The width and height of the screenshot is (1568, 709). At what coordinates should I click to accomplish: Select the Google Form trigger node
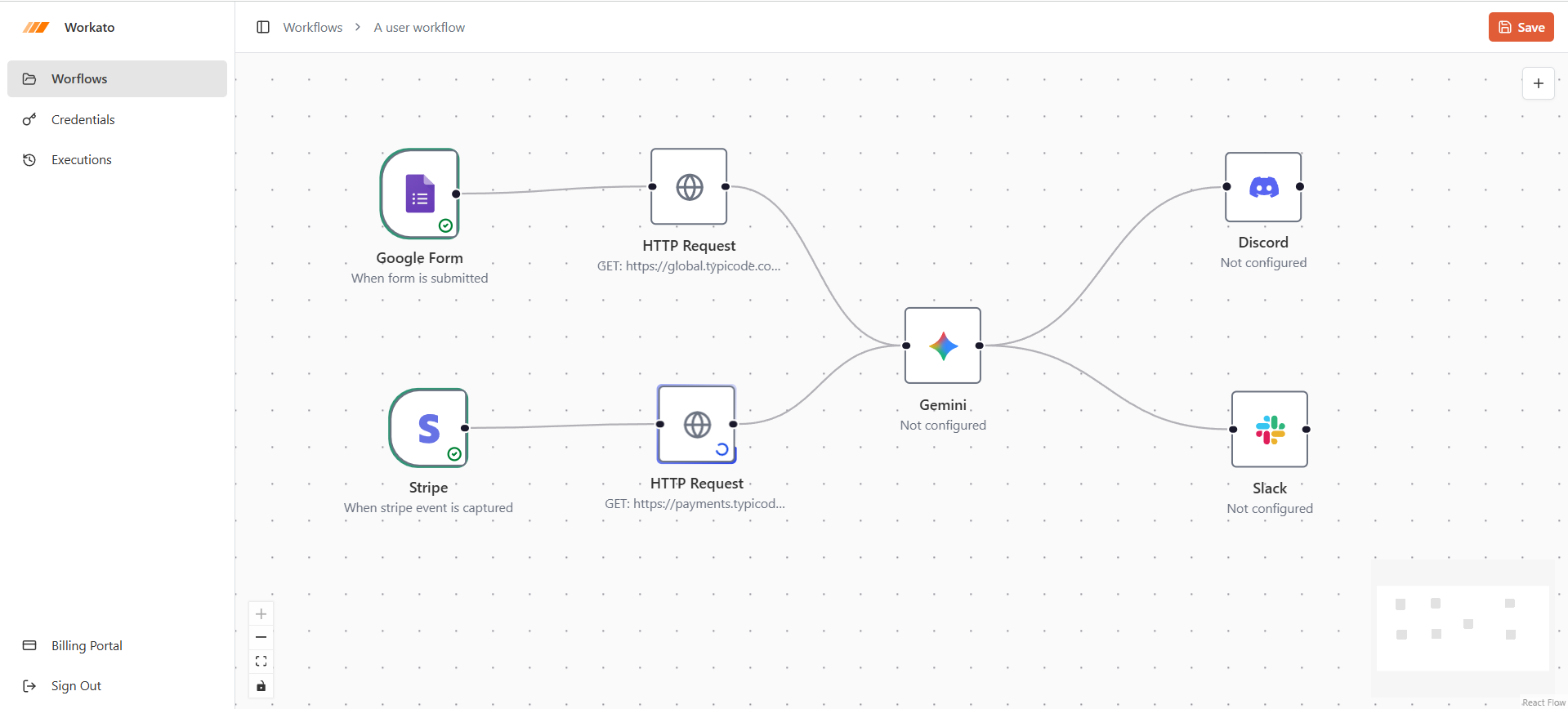[420, 194]
